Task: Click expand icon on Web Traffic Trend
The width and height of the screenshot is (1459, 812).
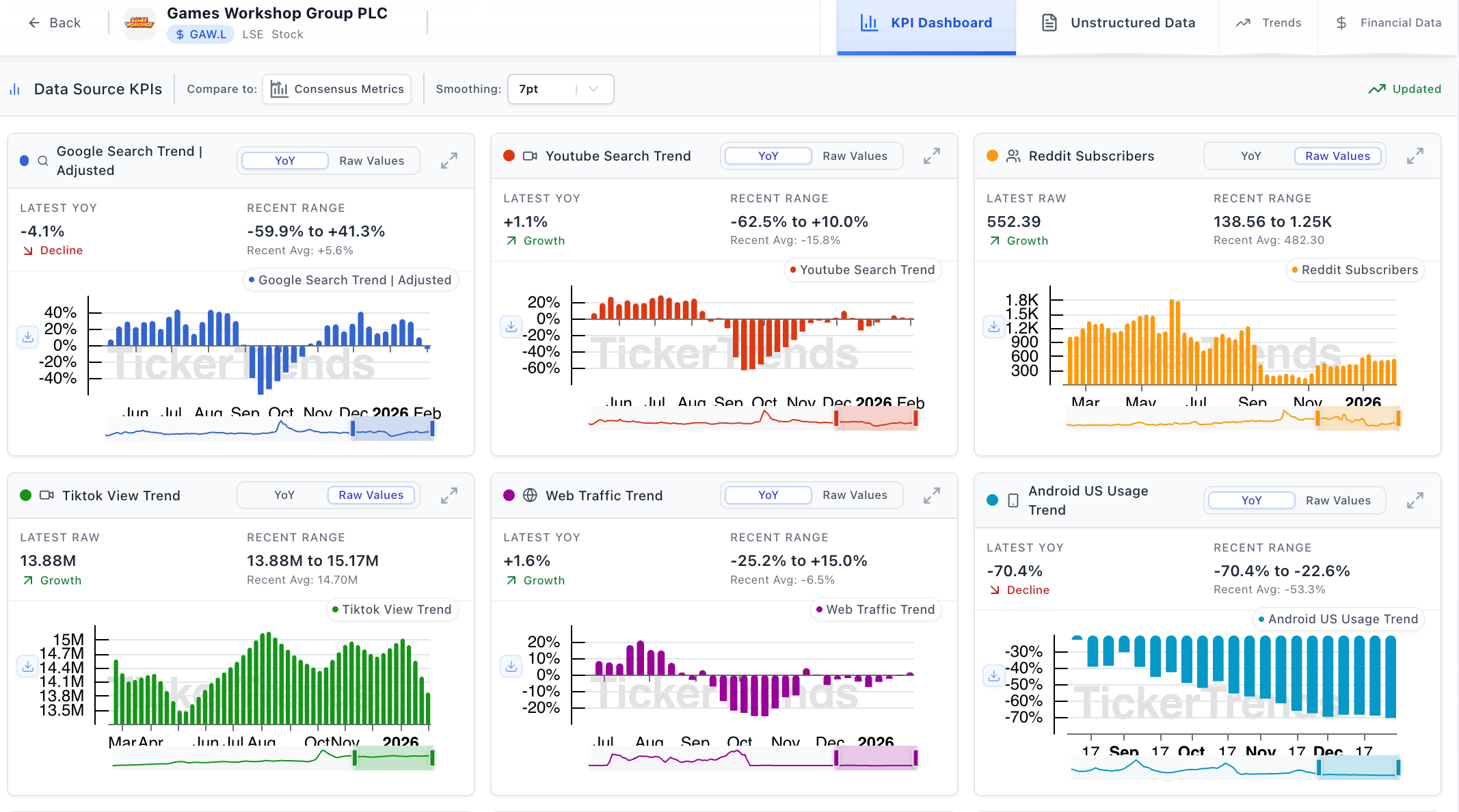Action: click(x=931, y=496)
